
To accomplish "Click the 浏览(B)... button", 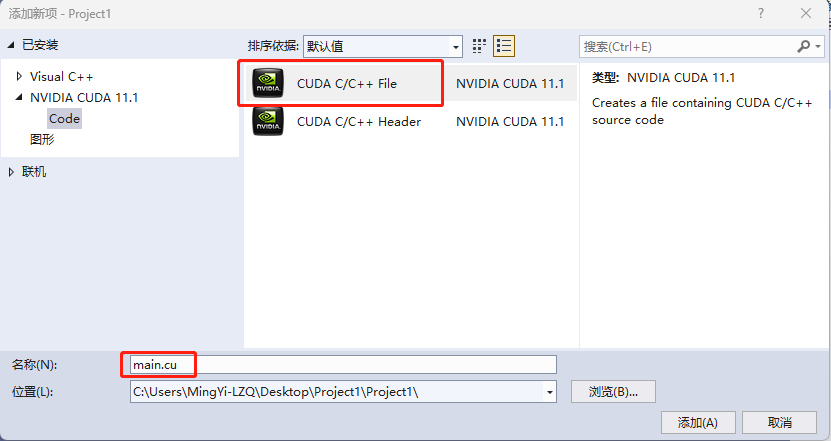I will (613, 392).
